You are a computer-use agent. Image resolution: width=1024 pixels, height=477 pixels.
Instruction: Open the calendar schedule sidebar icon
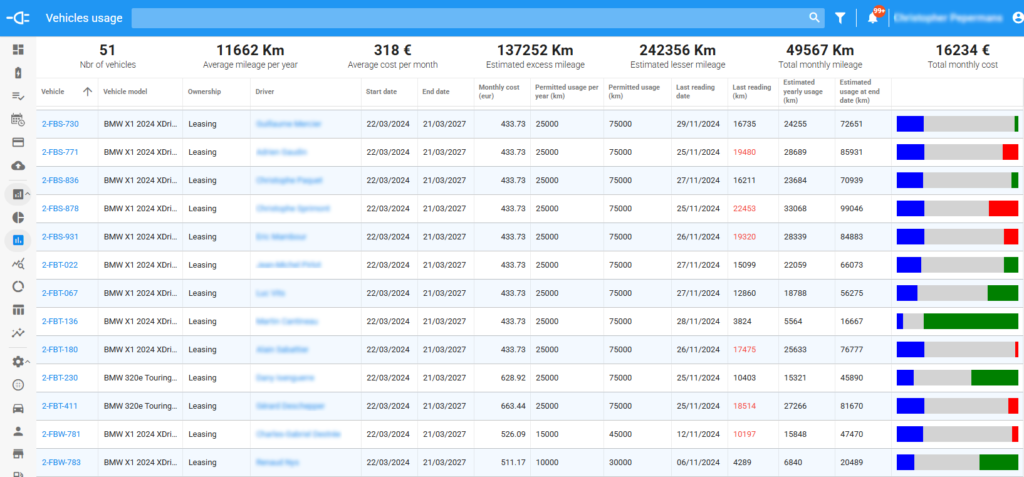click(x=17, y=119)
